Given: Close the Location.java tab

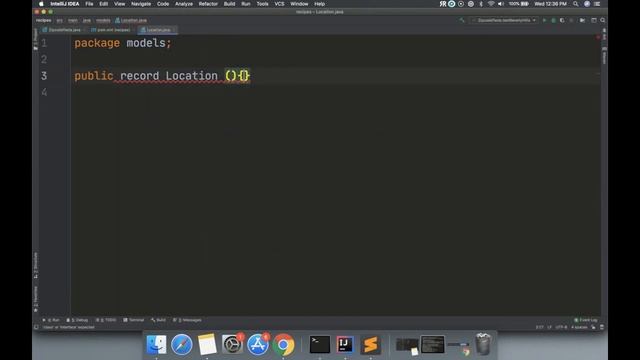Looking at the screenshot, I should coord(174,30).
